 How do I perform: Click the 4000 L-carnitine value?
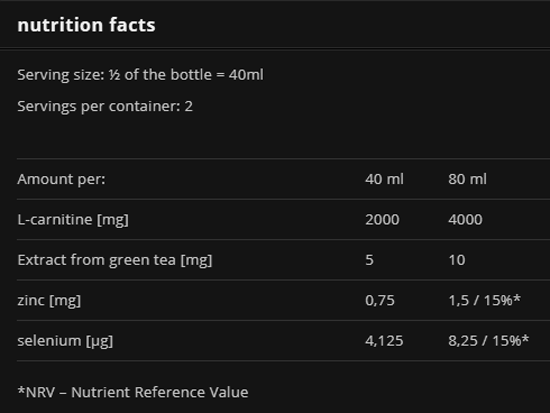pyautogui.click(x=465, y=220)
